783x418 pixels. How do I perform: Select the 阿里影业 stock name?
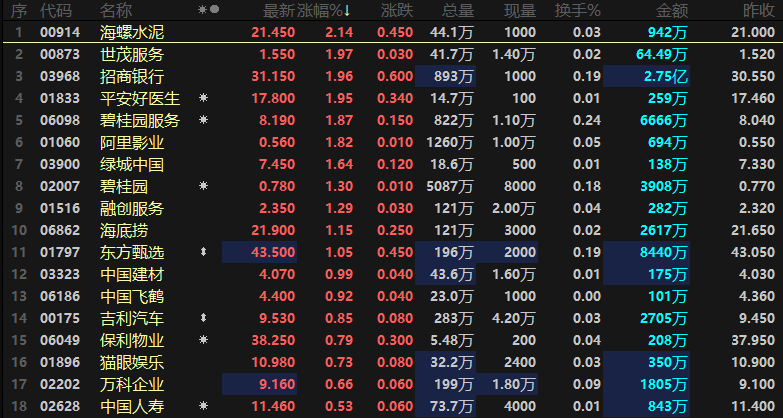pos(132,142)
